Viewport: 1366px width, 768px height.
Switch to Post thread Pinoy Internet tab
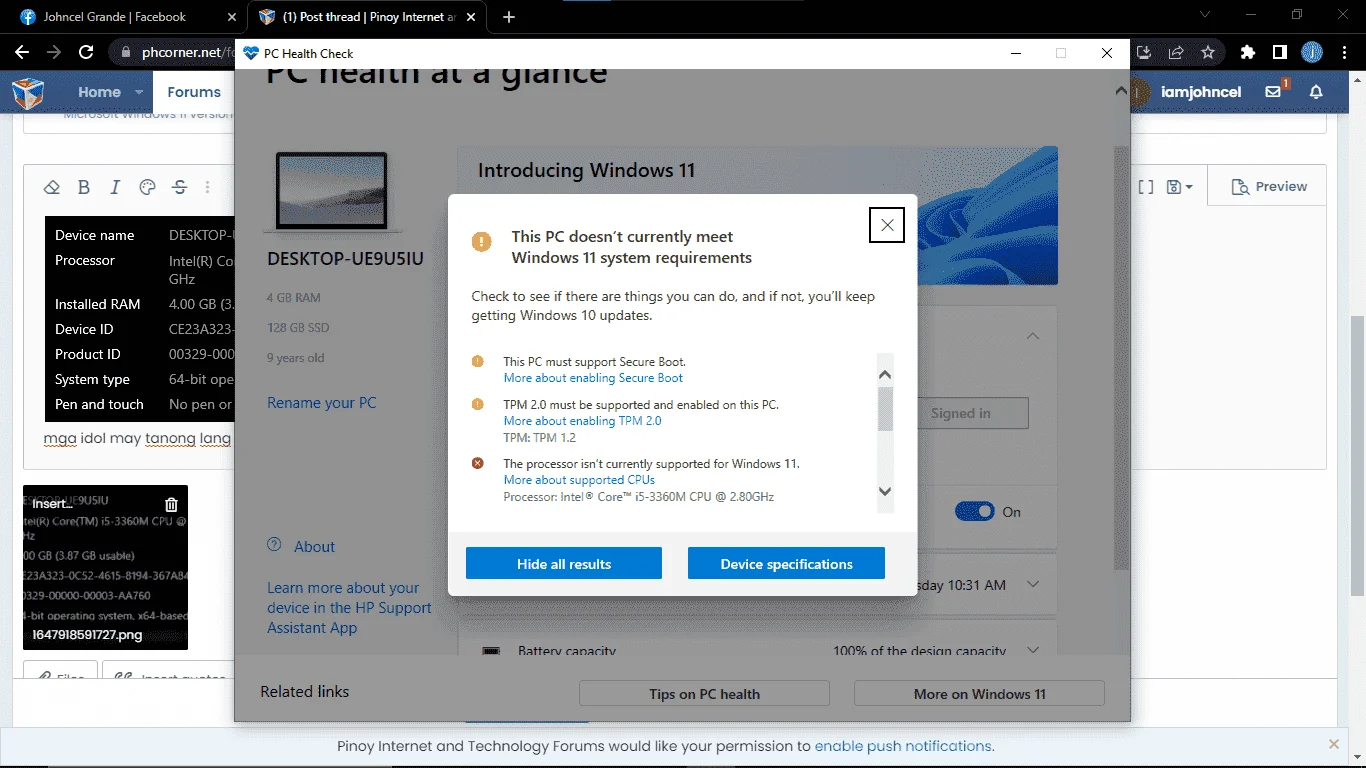point(368,17)
